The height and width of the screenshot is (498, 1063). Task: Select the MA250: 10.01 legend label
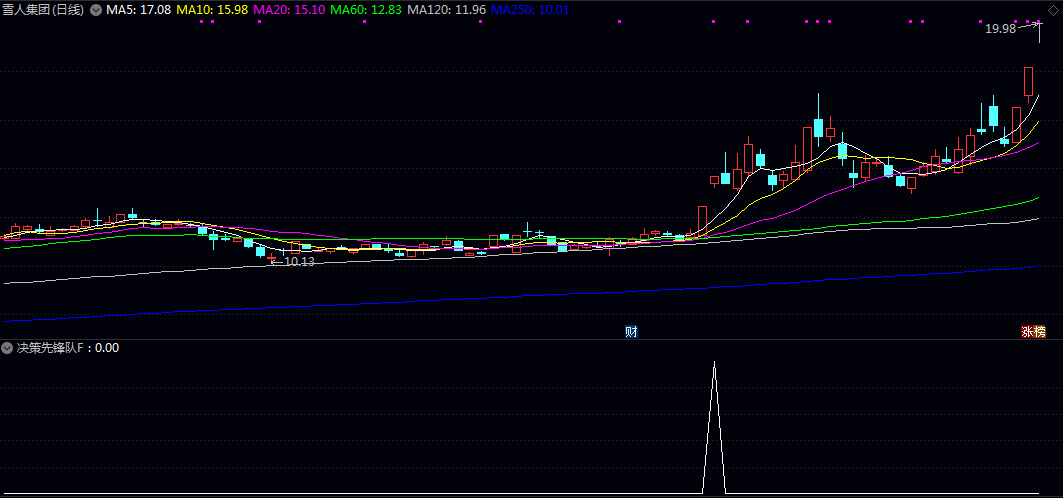tap(530, 10)
